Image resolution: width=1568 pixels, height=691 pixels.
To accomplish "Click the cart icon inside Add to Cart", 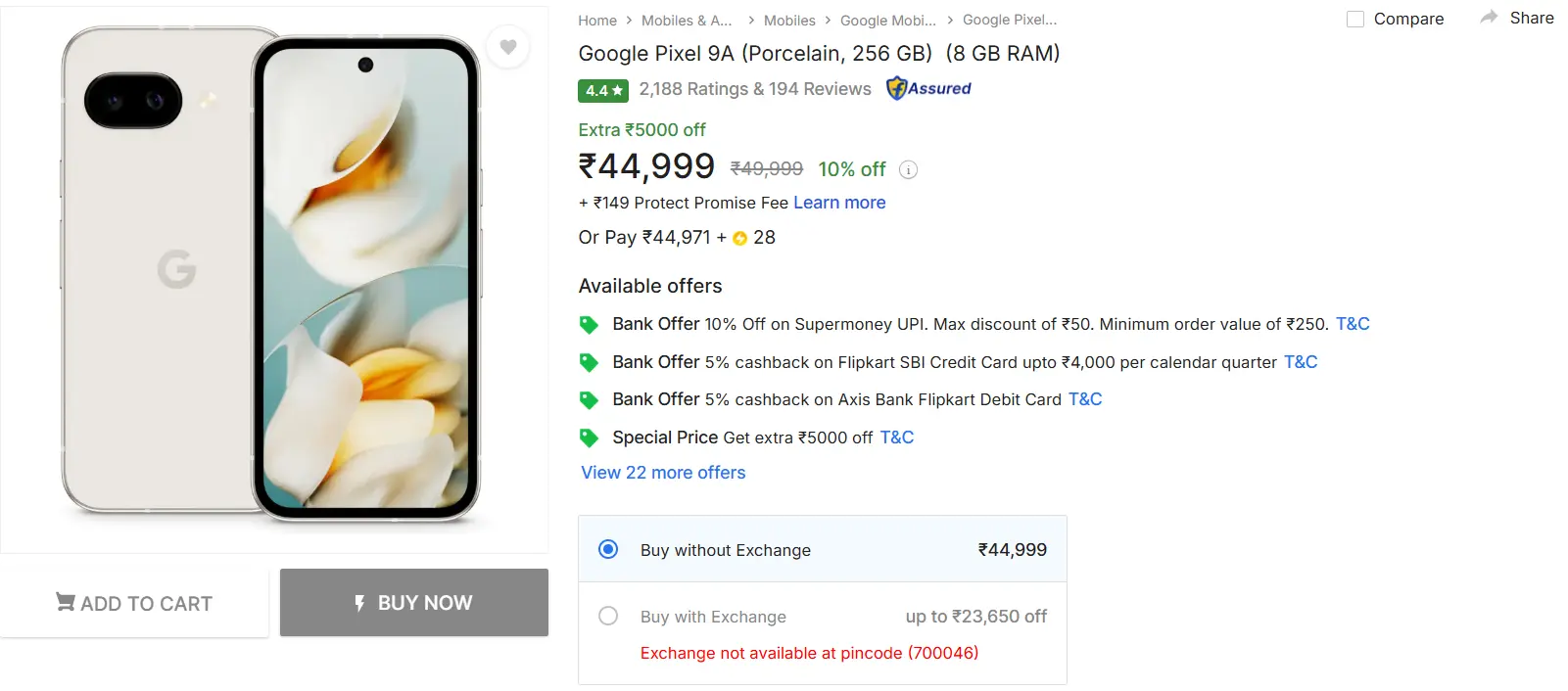I will (x=65, y=603).
